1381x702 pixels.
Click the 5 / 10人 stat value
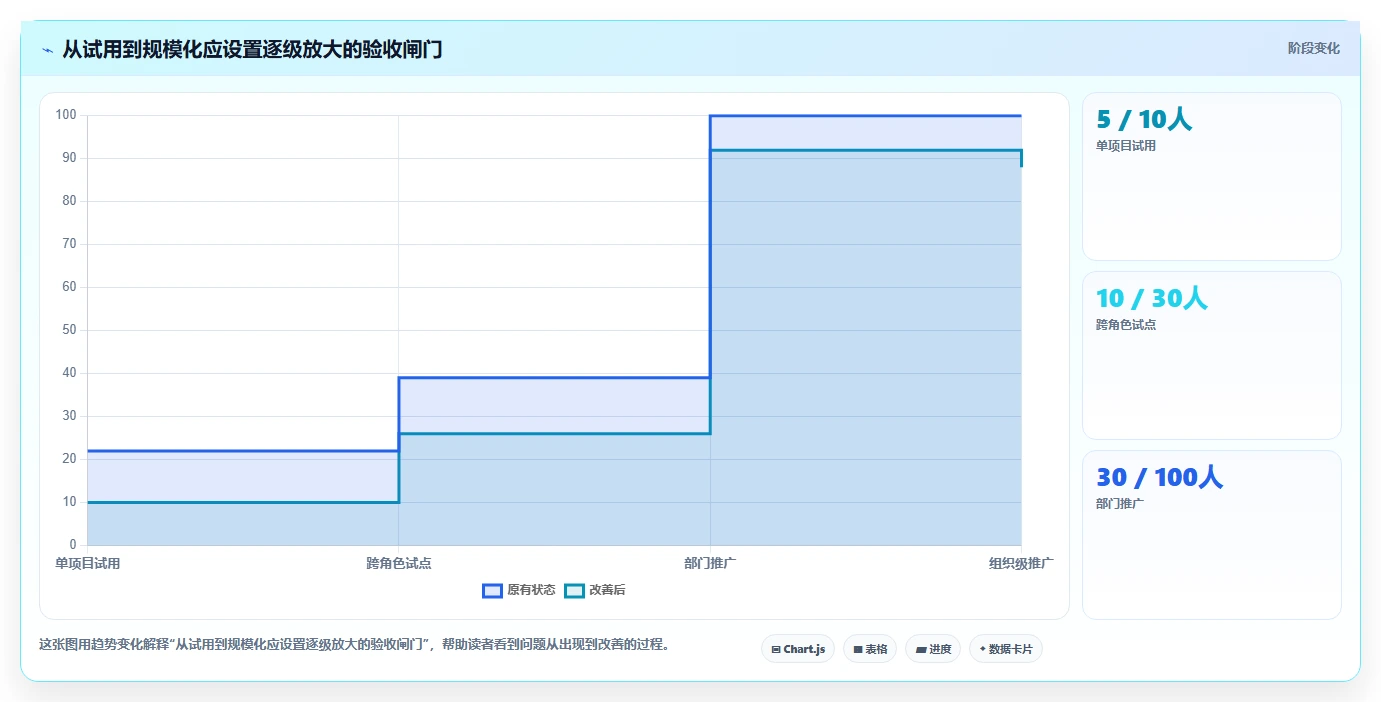pyautogui.click(x=1144, y=120)
